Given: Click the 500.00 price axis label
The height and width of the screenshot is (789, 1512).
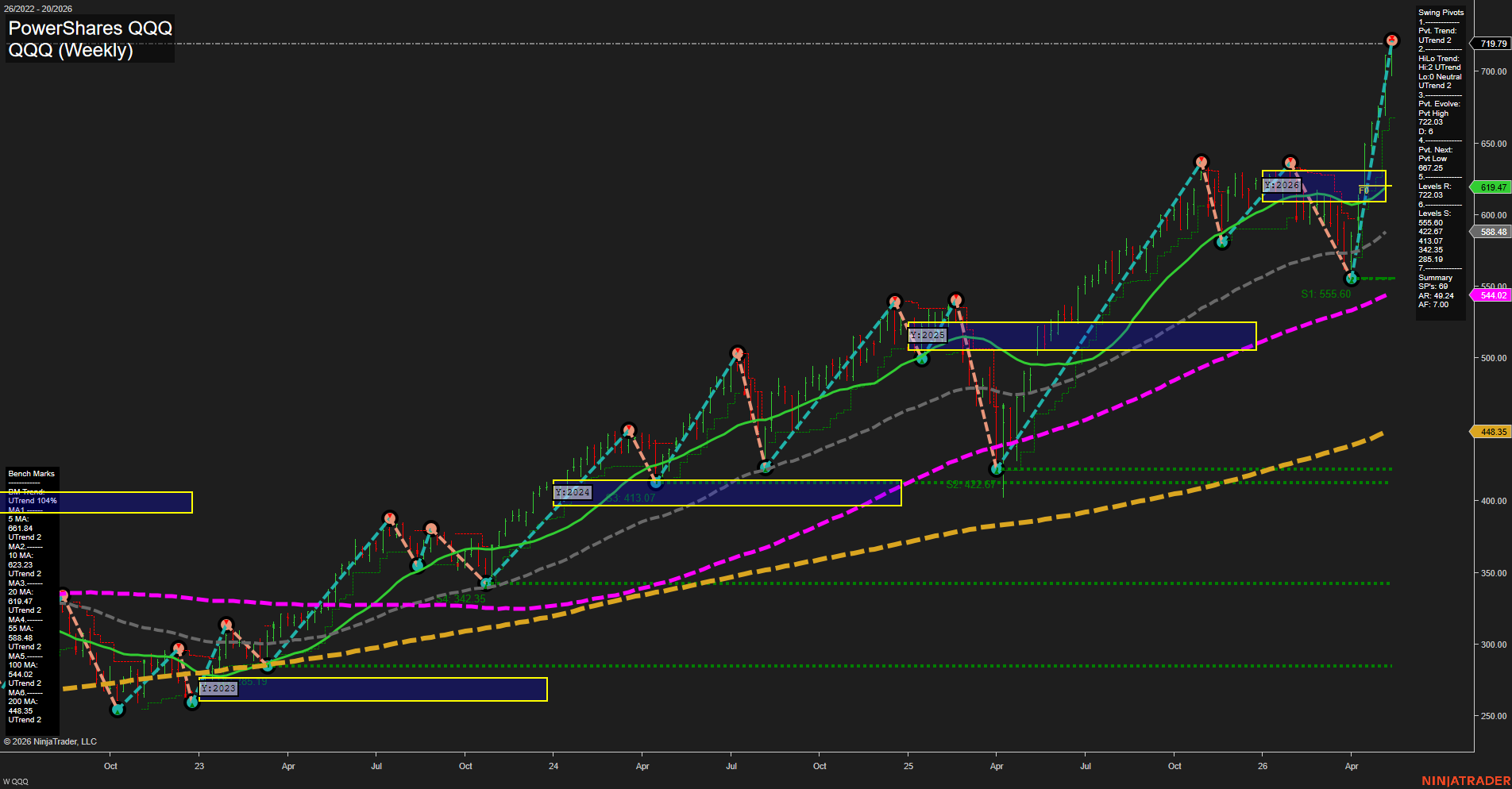Looking at the screenshot, I should tap(1493, 358).
